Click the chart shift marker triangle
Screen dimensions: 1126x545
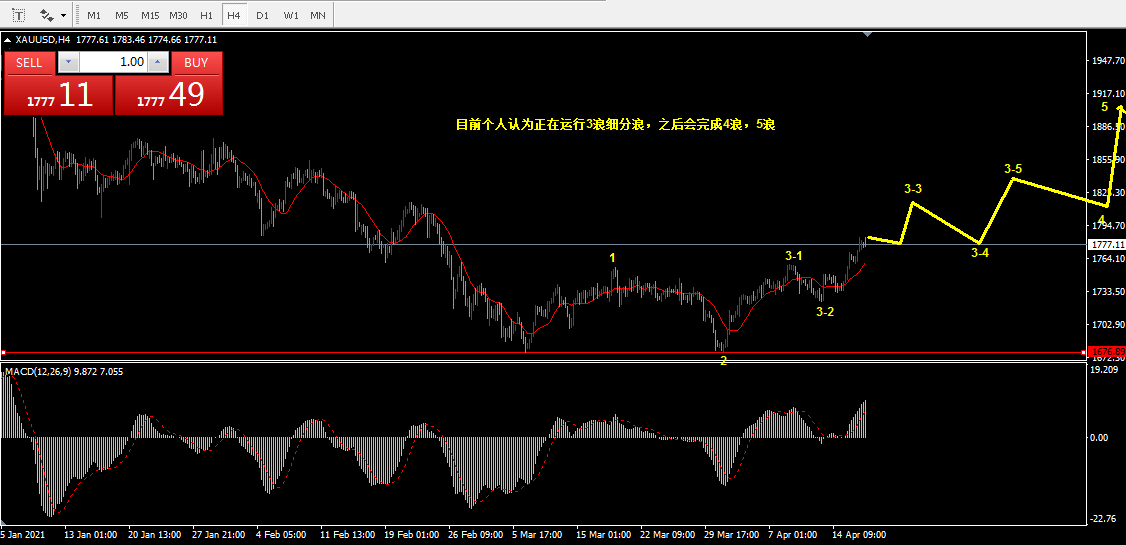click(868, 34)
